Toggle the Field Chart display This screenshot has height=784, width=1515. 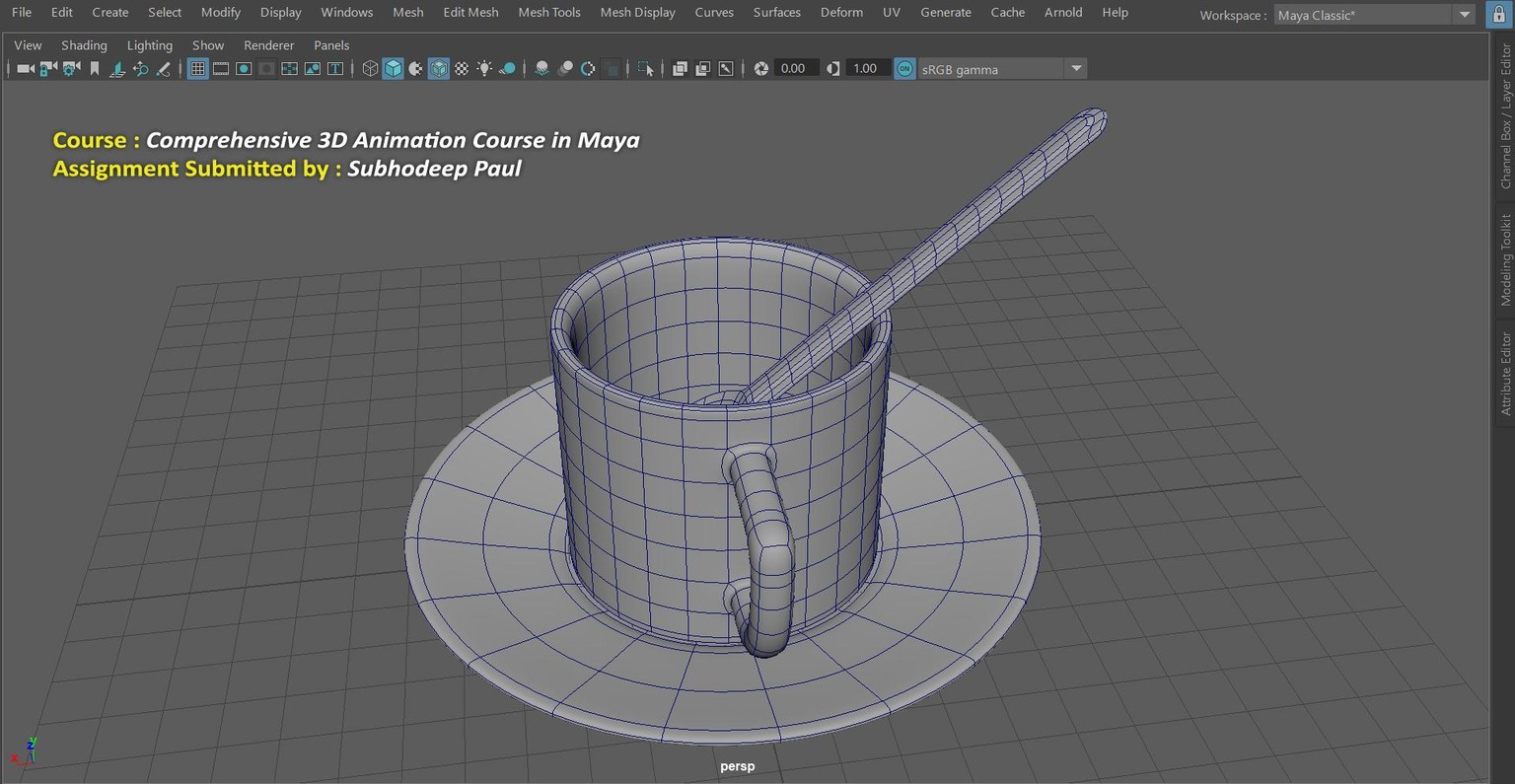pyautogui.click(x=289, y=69)
